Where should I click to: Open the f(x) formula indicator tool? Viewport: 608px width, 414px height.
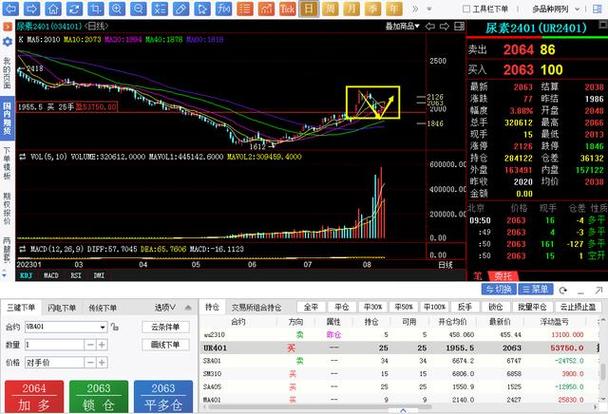coord(224,9)
